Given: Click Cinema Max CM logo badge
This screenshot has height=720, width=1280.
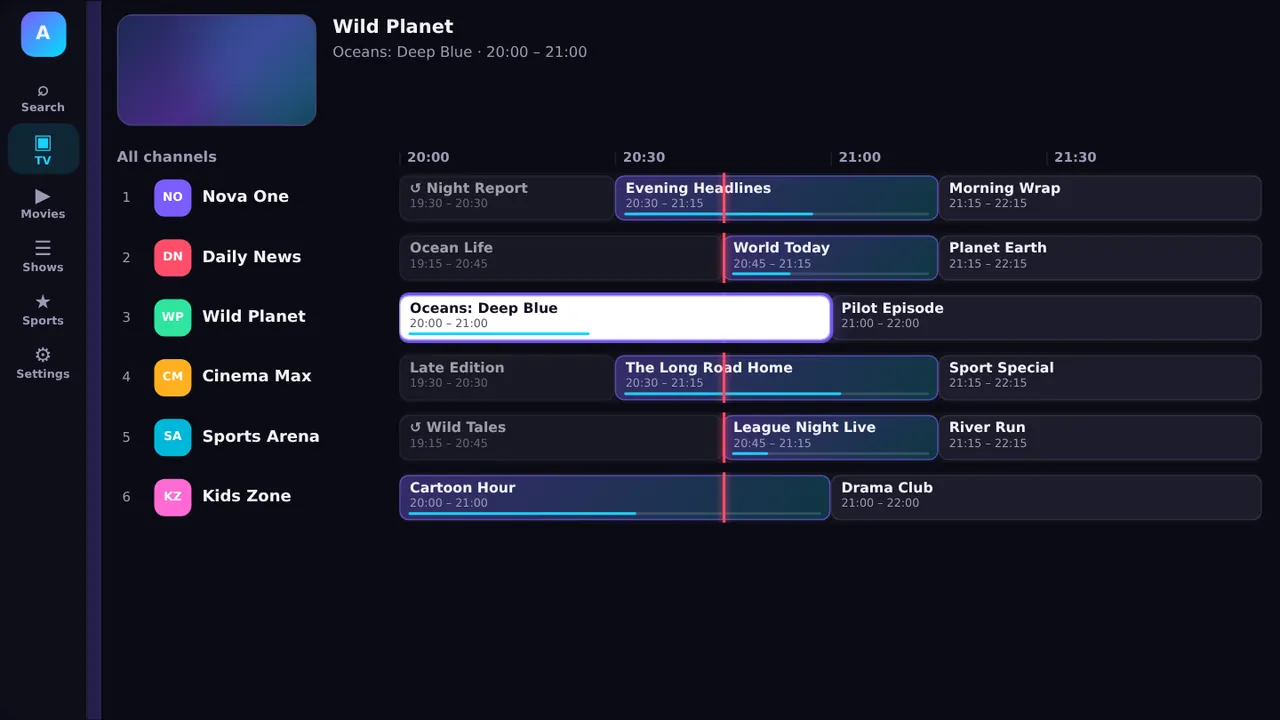Looking at the screenshot, I should coord(172,377).
